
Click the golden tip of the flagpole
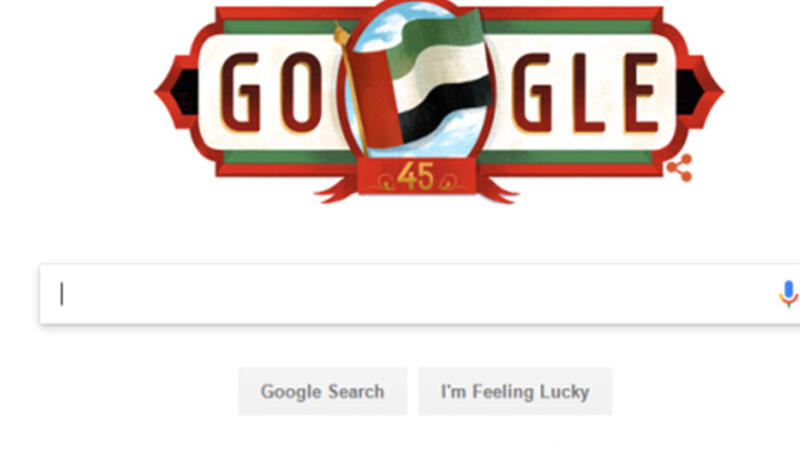click(341, 35)
